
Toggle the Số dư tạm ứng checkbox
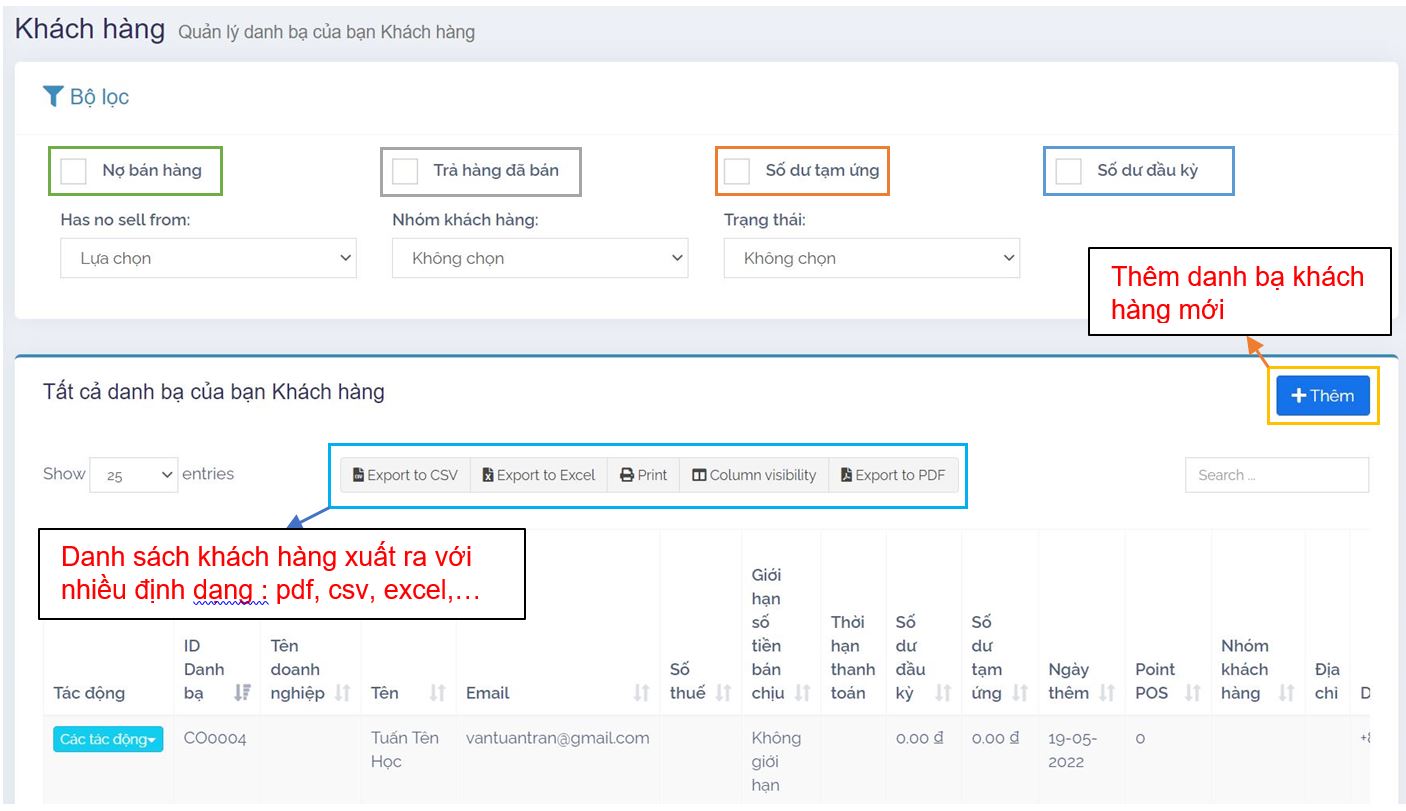737,171
